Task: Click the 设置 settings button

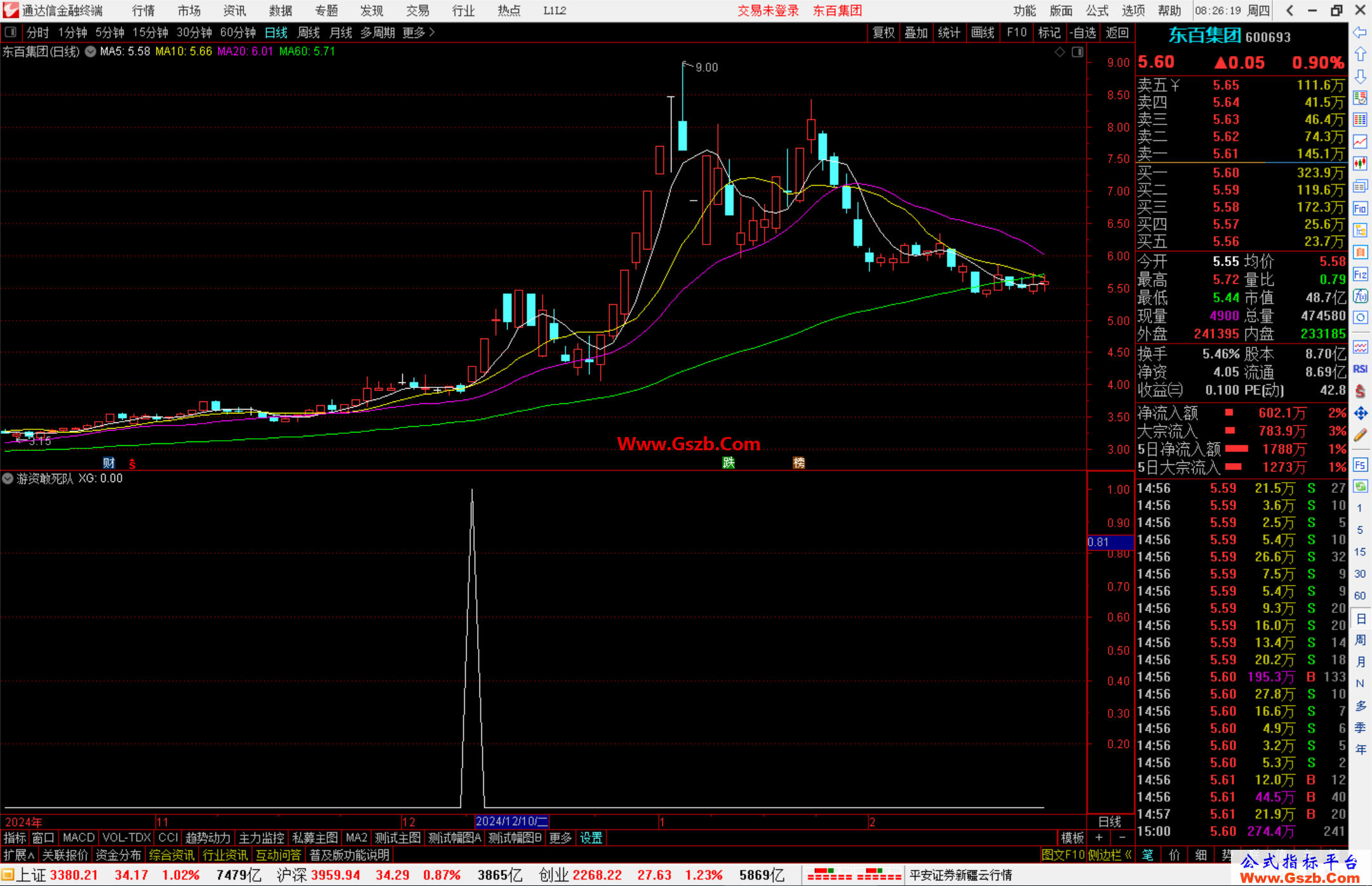Action: click(591, 838)
